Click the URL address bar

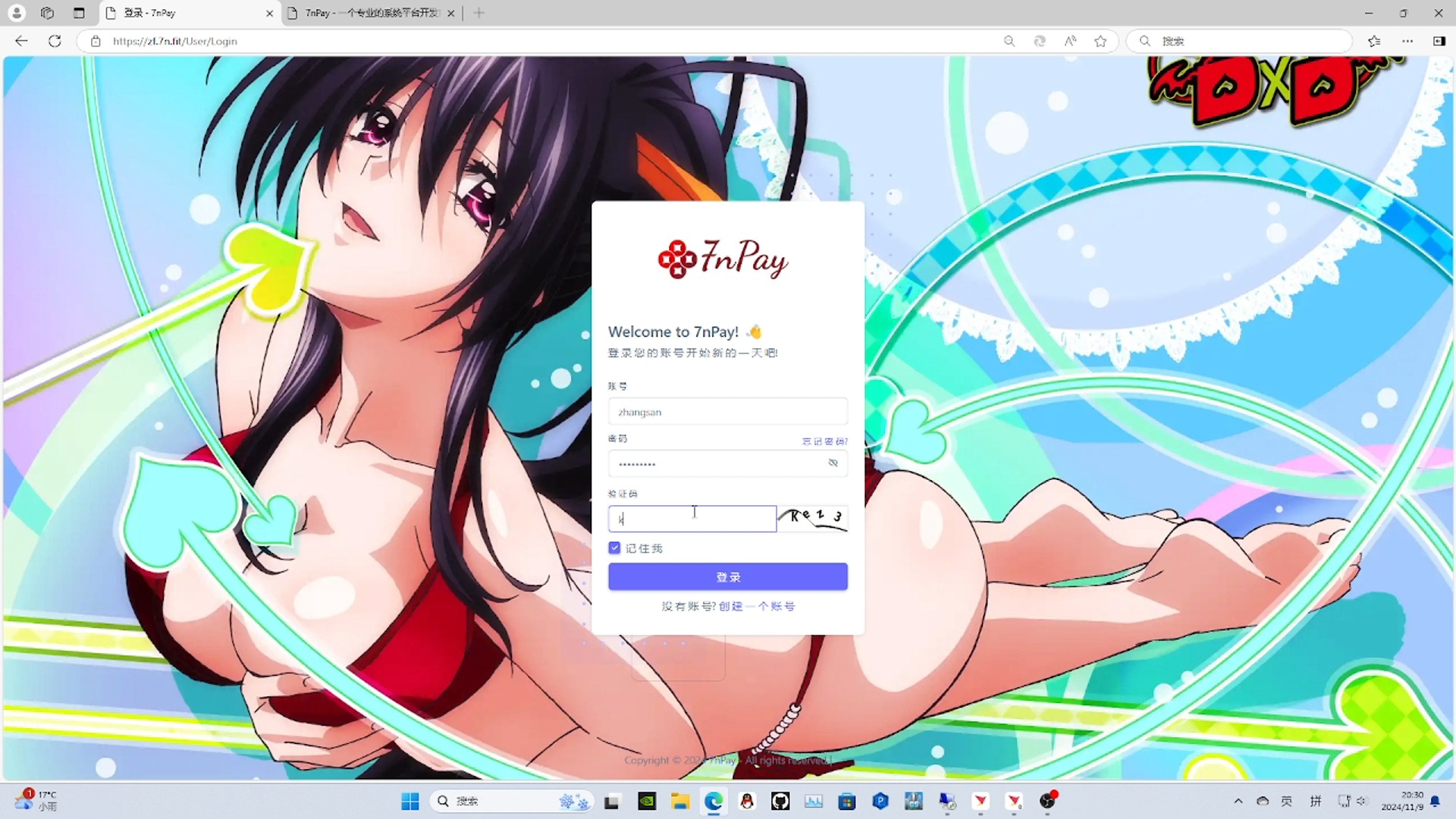coord(531,41)
